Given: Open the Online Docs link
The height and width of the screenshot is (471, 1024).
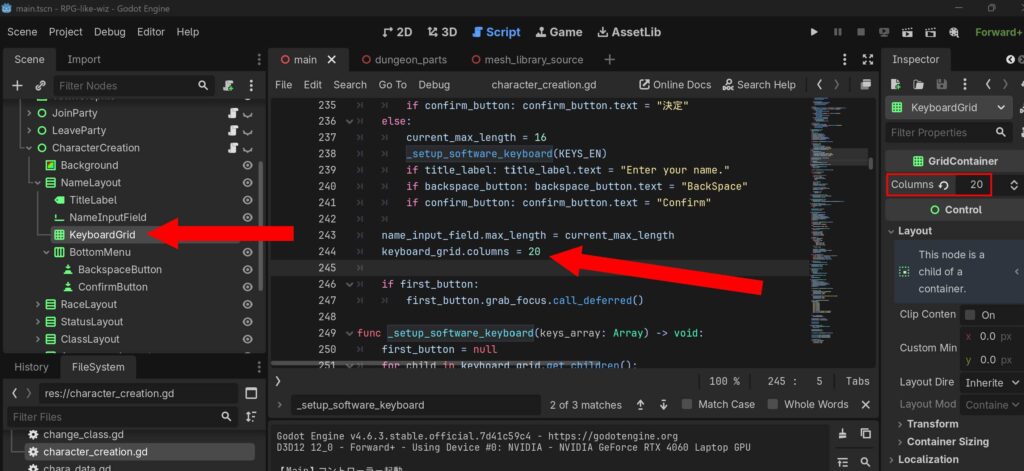Looking at the screenshot, I should pyautogui.click(x=675, y=84).
